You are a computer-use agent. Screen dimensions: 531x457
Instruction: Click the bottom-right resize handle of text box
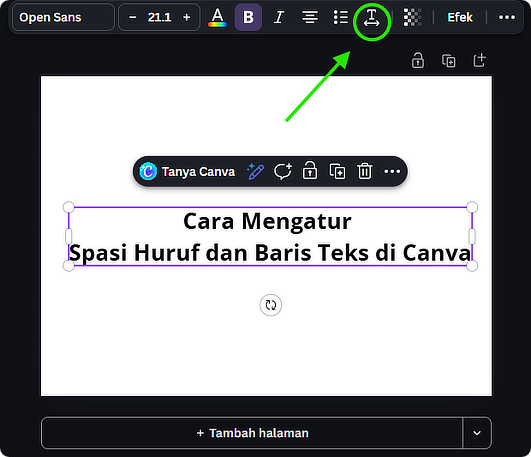(x=472, y=266)
